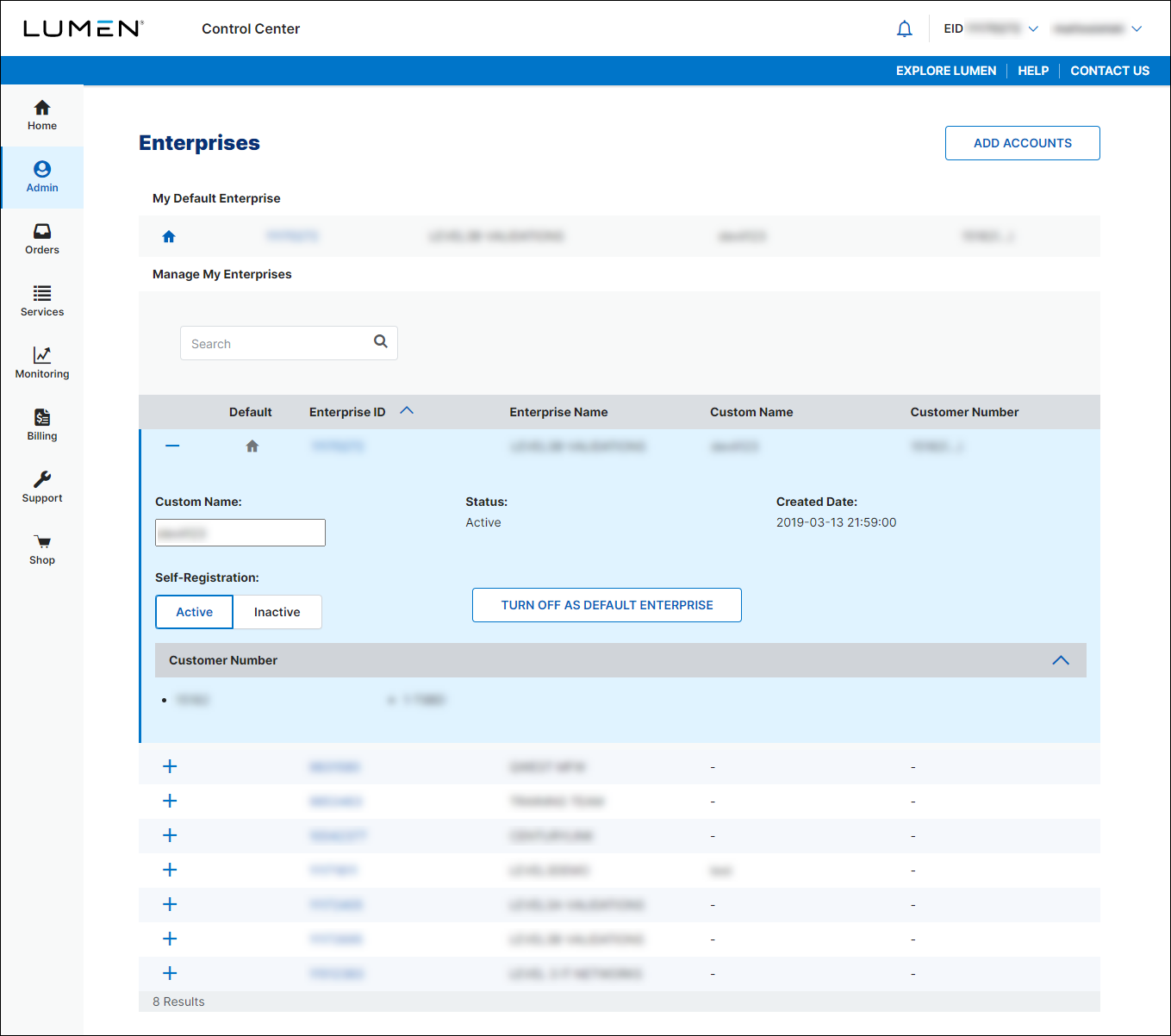Click the Custom Name input field
The image size is (1171, 1036).
[x=240, y=533]
